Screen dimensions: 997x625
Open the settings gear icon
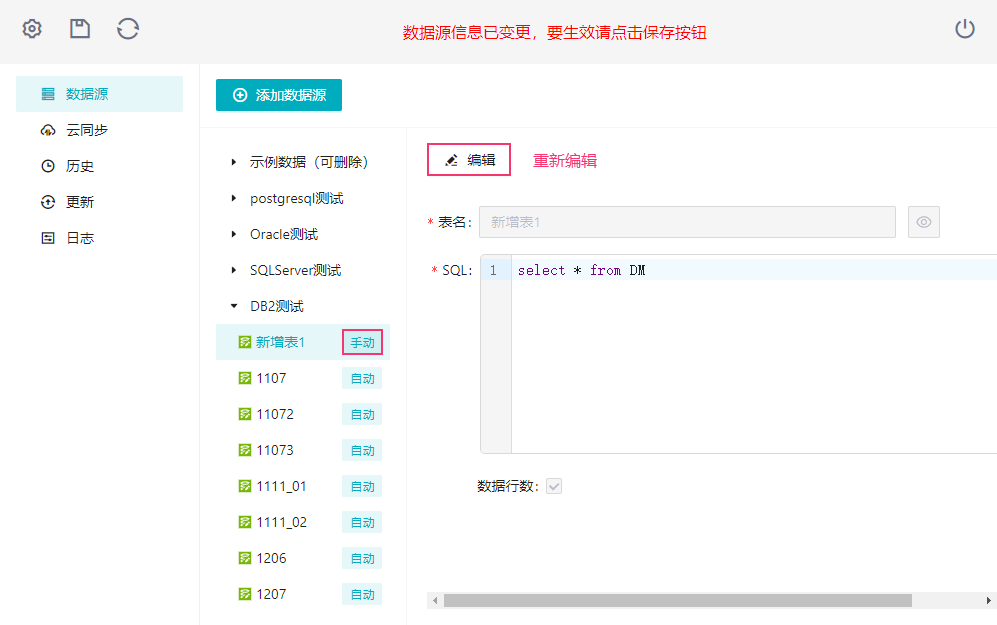[x=32, y=29]
